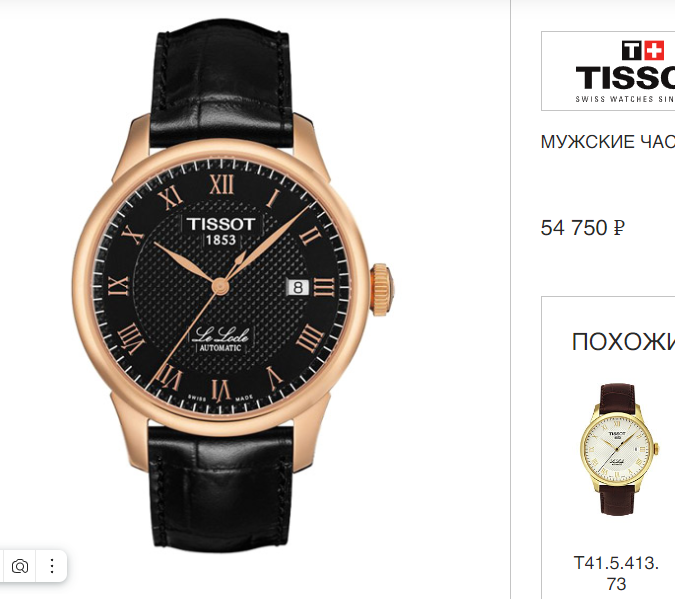This screenshot has width=675, height=599.
Task: Select the 54 750 ₽ price text
Action: [x=582, y=227]
